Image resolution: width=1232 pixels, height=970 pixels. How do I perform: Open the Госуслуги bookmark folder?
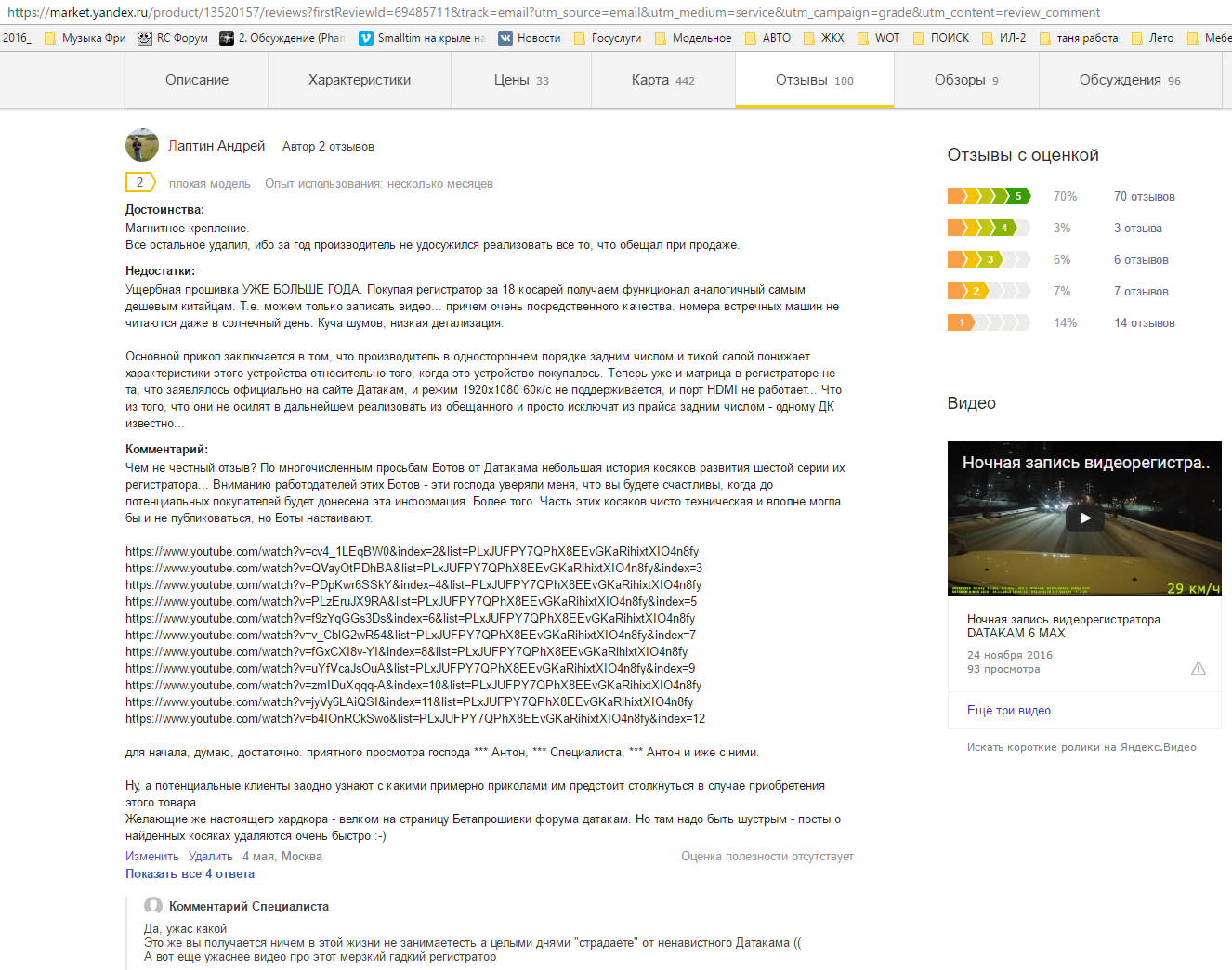coord(609,38)
